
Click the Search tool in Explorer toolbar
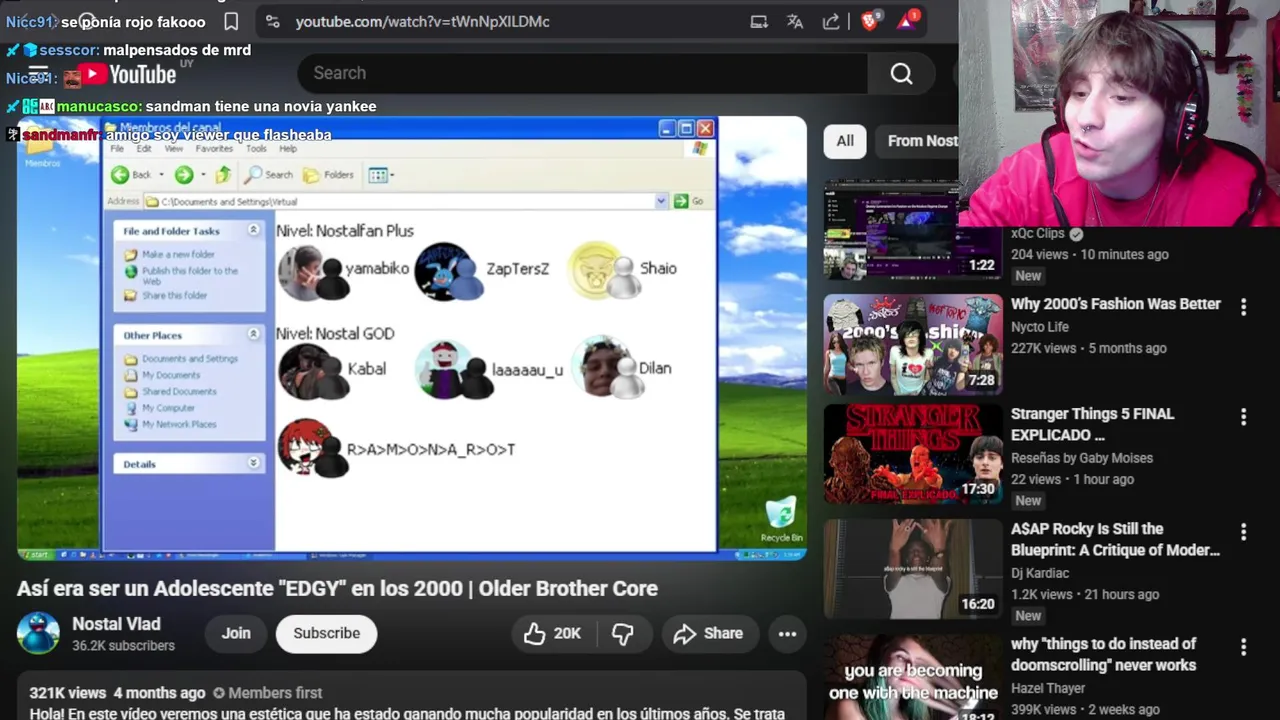pyautogui.click(x=270, y=175)
